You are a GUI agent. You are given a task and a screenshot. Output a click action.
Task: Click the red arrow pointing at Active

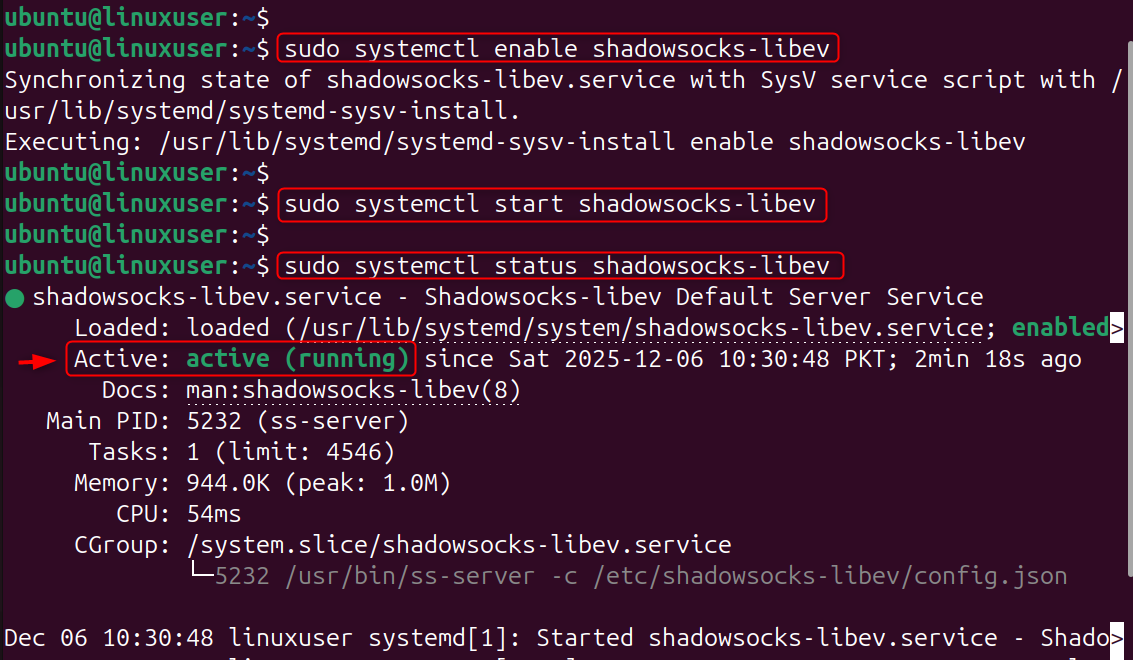pos(36,360)
